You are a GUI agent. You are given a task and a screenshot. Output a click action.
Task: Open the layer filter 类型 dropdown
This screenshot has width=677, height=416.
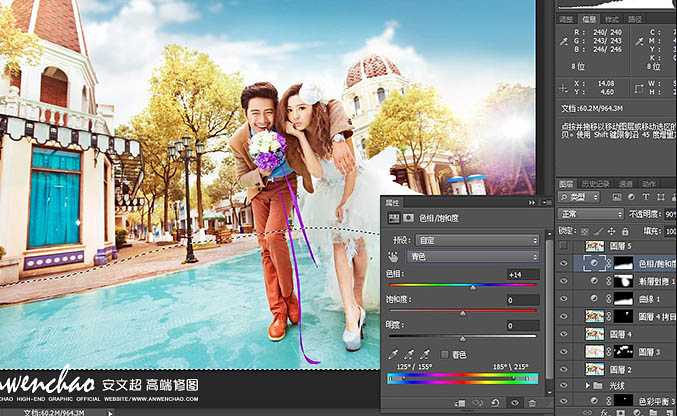click(579, 197)
